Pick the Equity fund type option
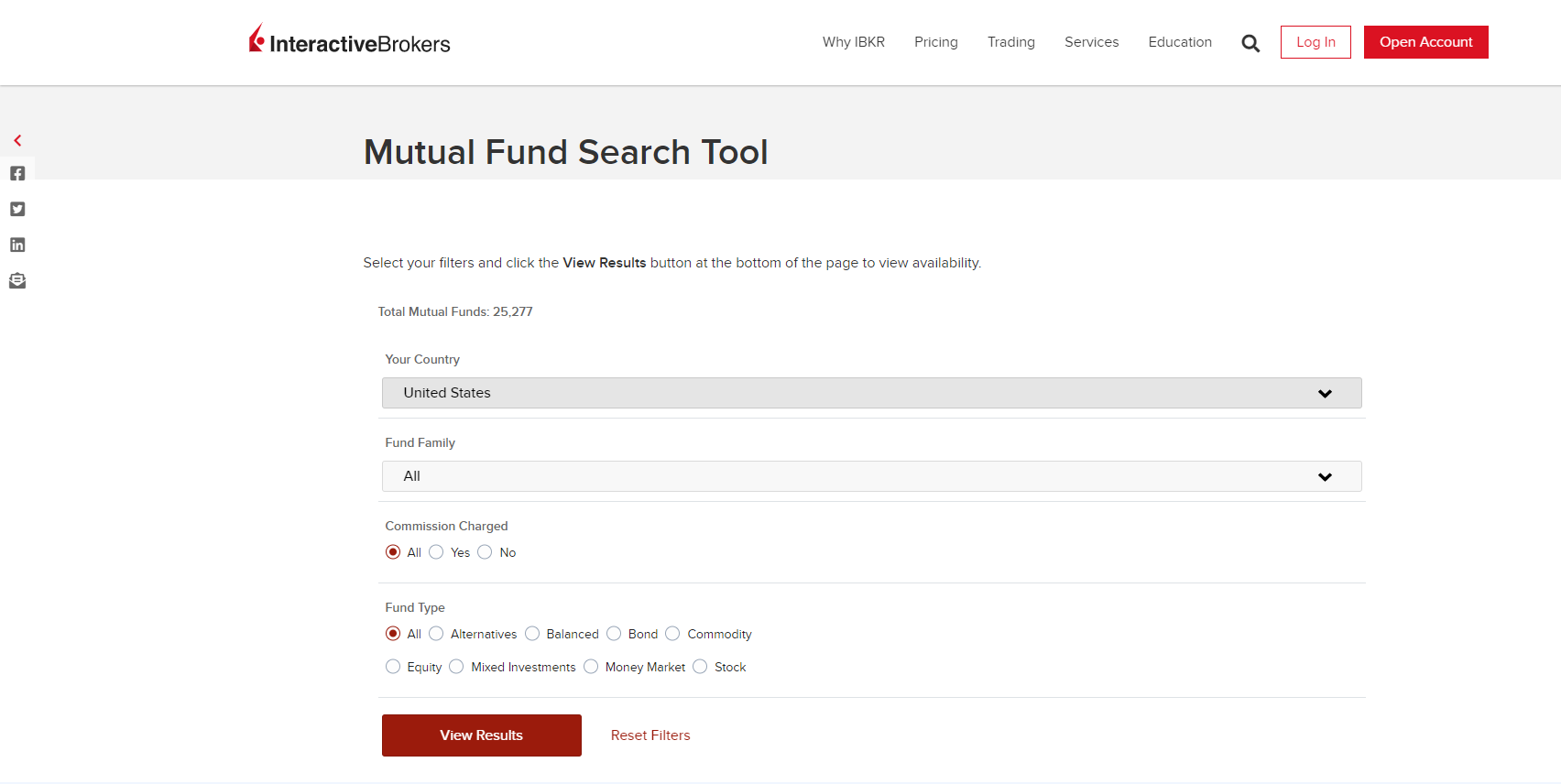This screenshot has height=784, width=1561. [394, 667]
